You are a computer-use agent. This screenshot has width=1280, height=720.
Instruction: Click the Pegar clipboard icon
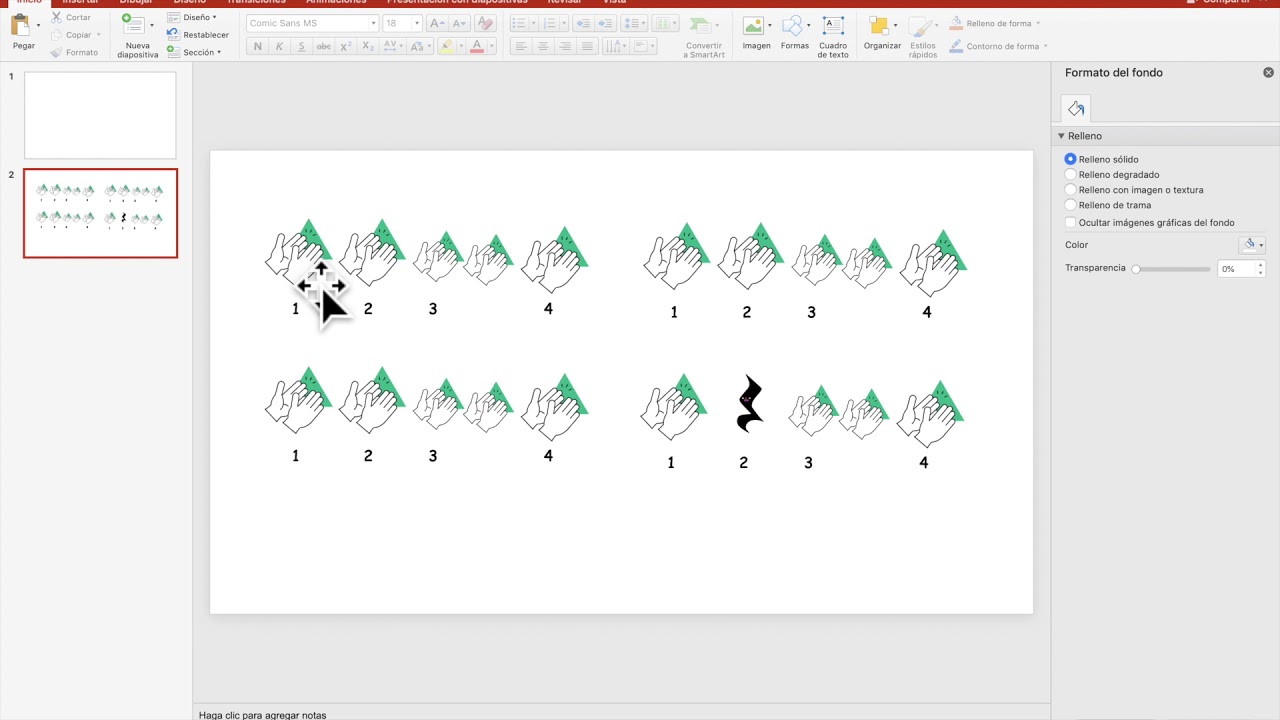(x=22, y=25)
